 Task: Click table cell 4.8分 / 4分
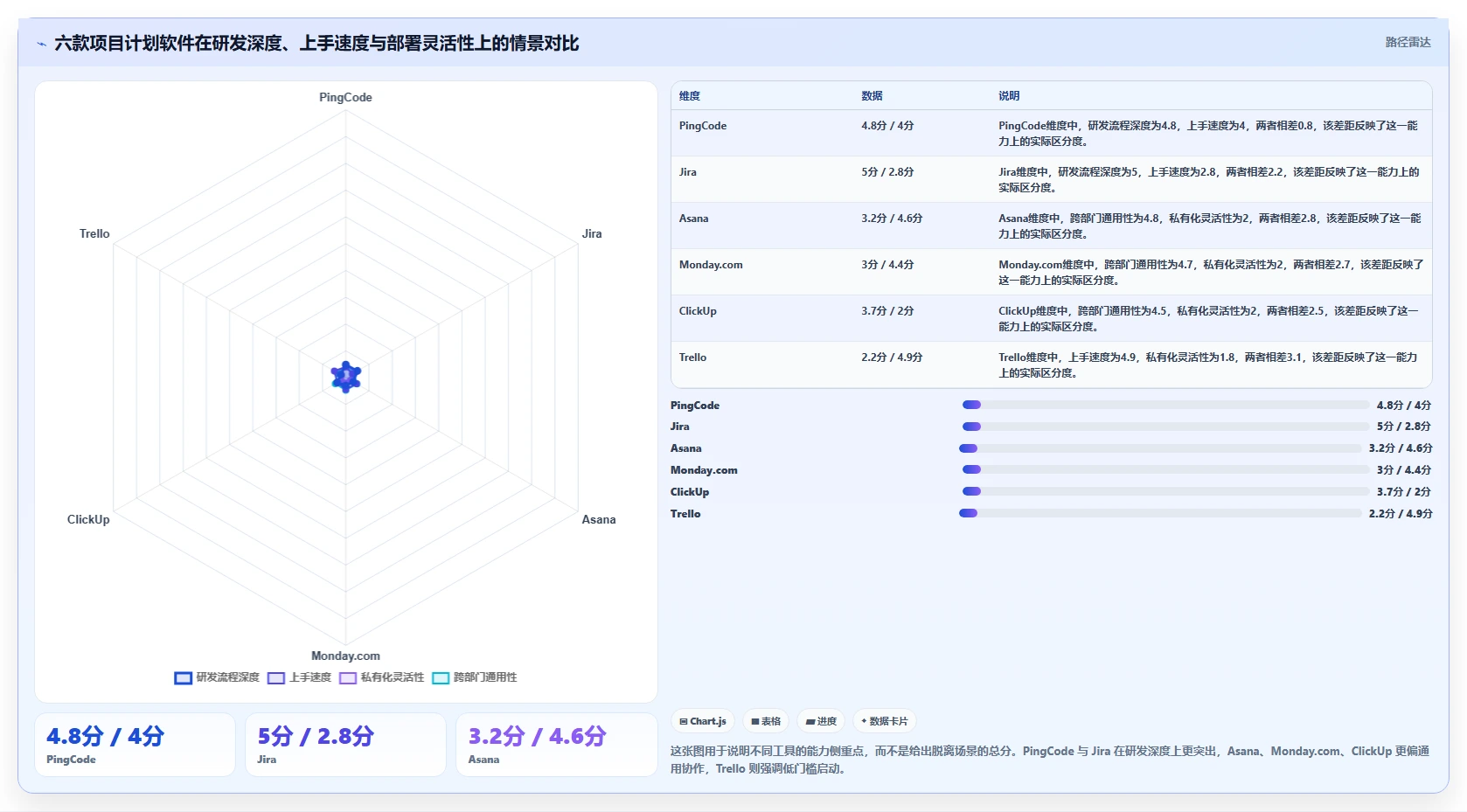click(x=887, y=126)
